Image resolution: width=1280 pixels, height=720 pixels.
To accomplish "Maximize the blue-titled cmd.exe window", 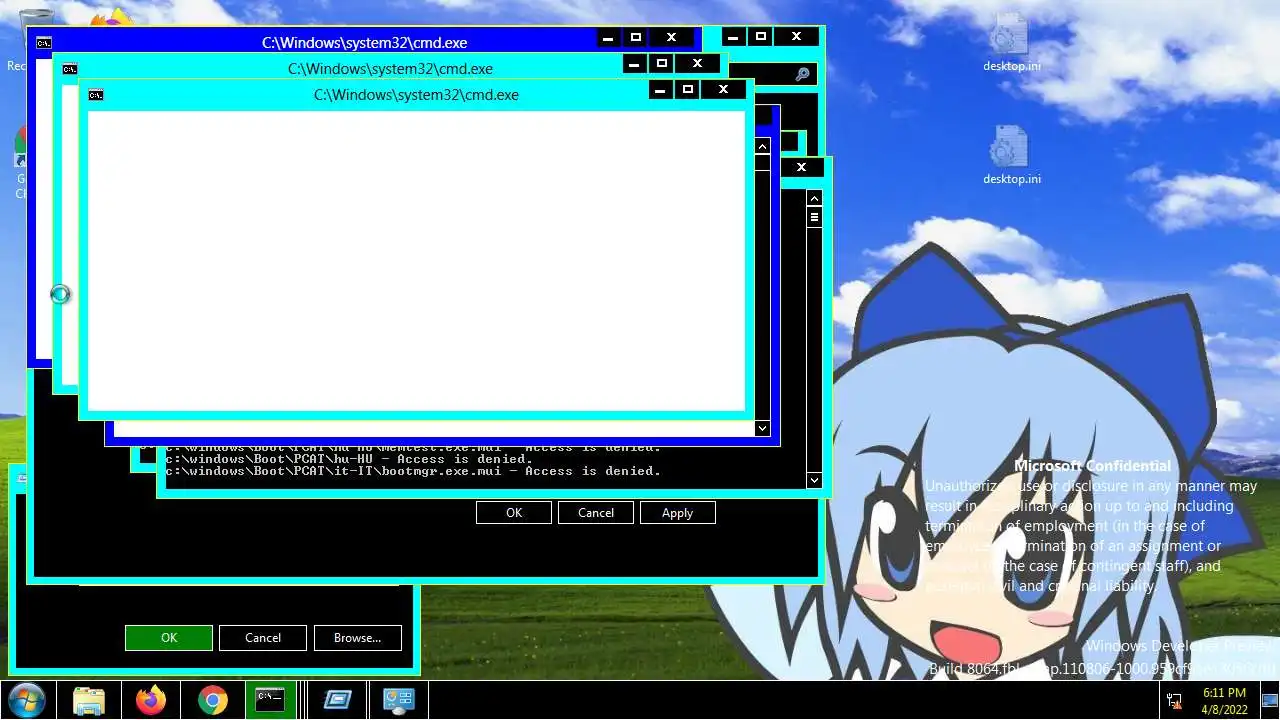I will click(635, 38).
